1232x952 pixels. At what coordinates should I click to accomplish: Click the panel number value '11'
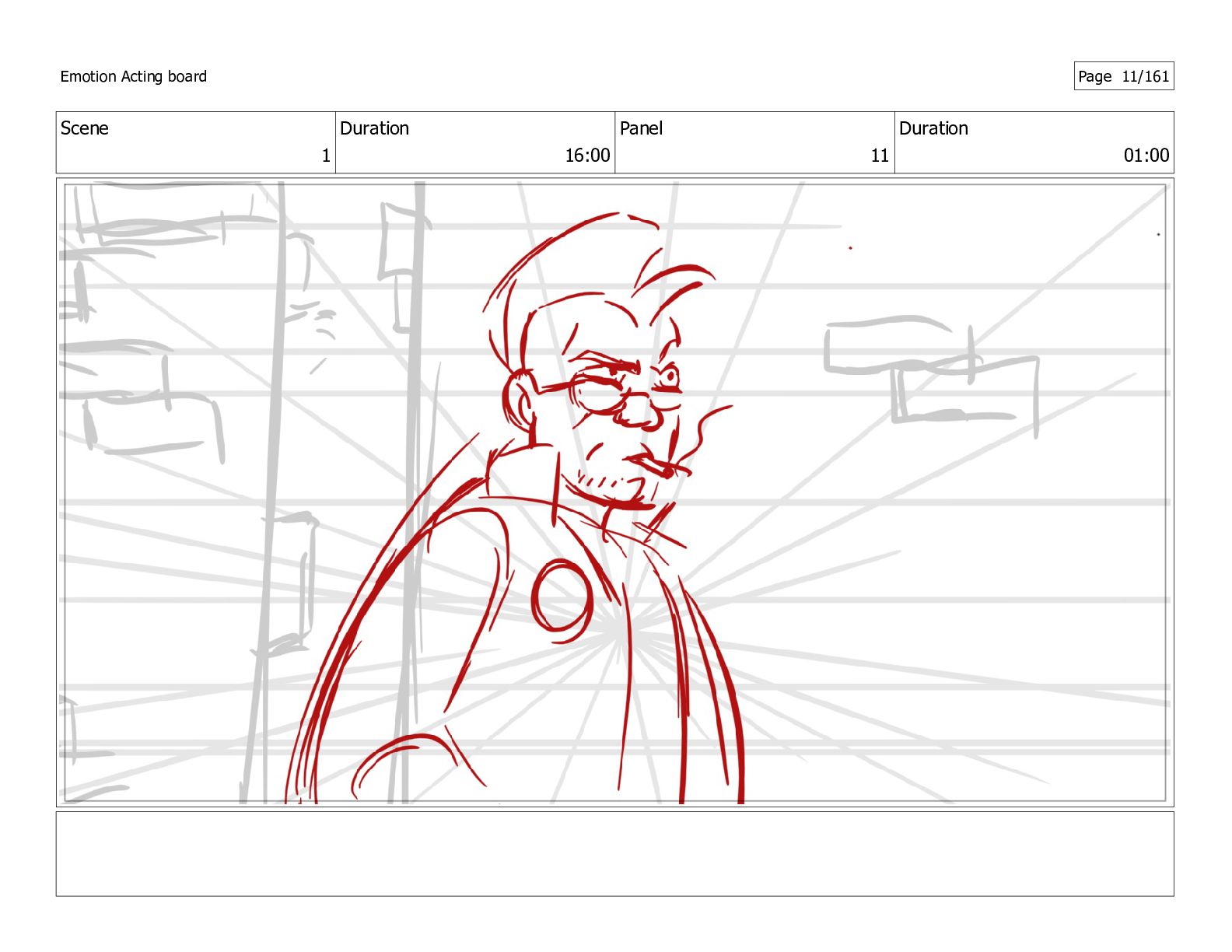coord(880,156)
